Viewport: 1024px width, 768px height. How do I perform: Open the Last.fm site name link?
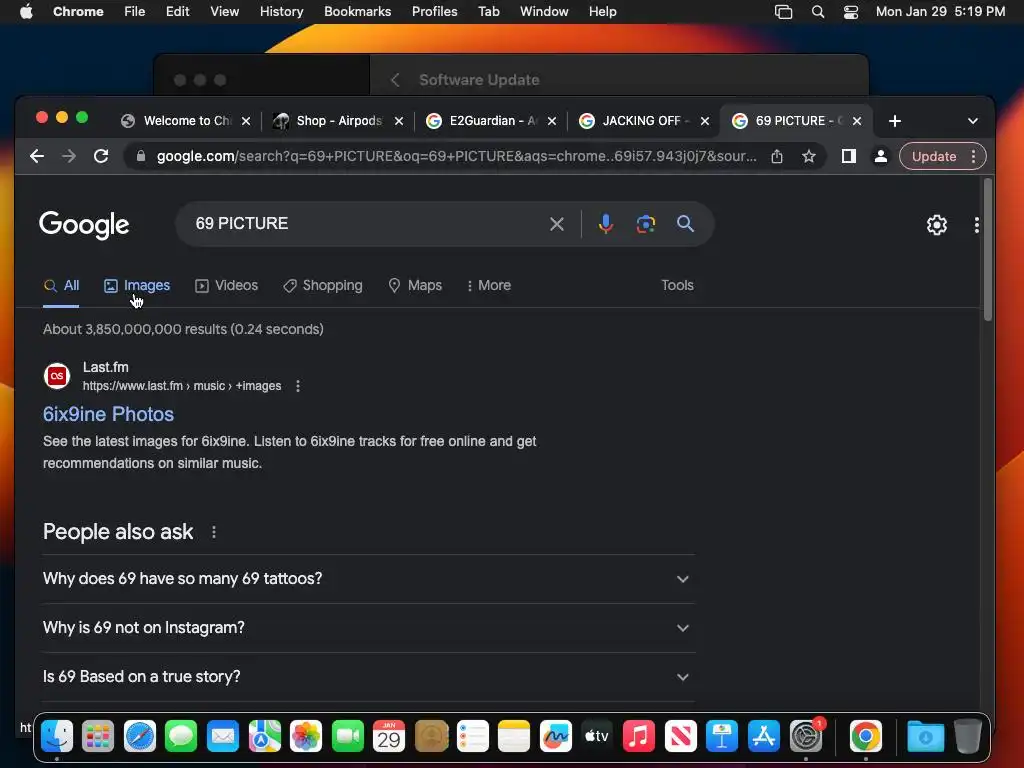point(105,367)
